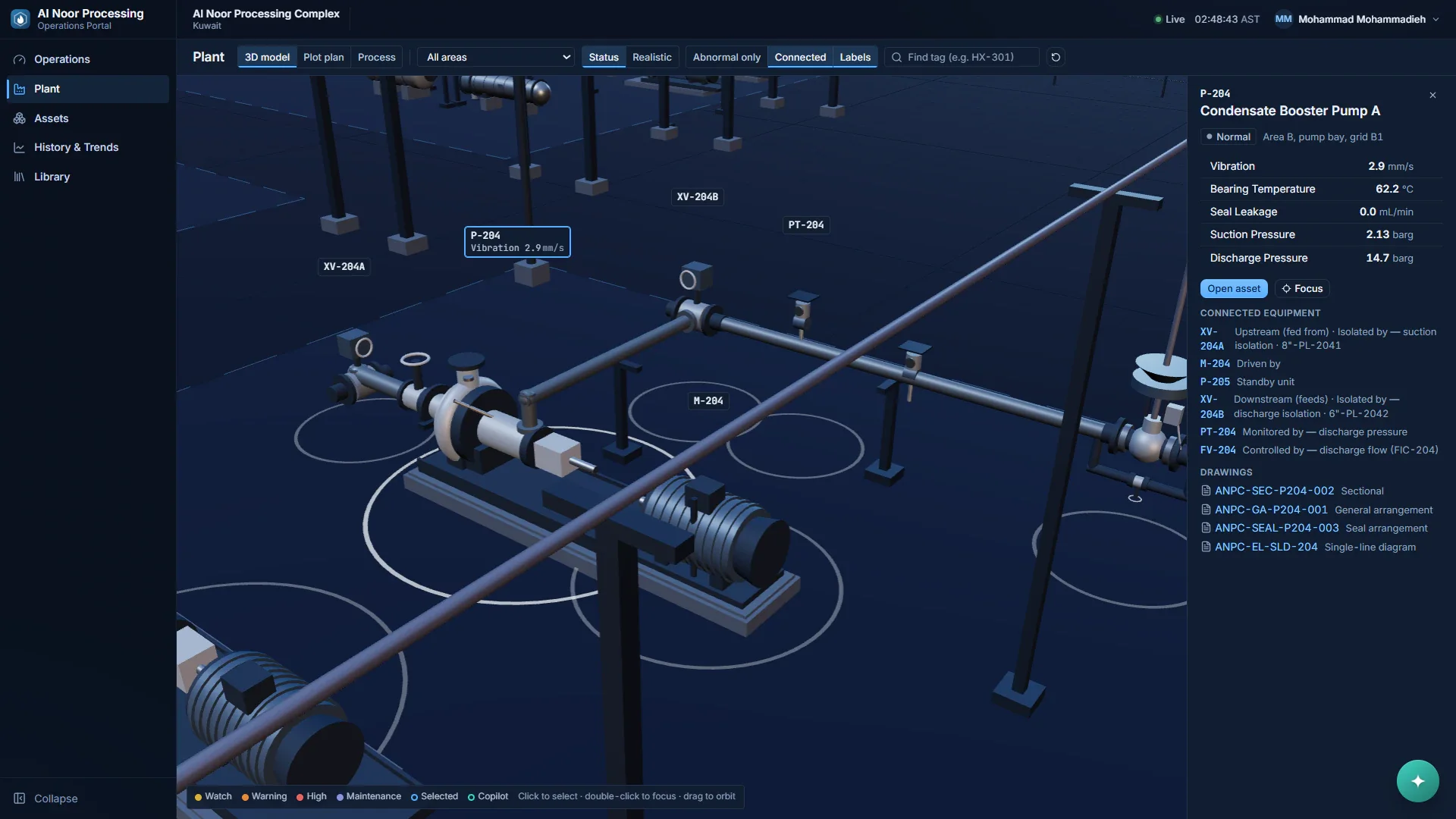Image resolution: width=1456 pixels, height=819 pixels.
Task: Open drawing ANPC-EL-SLD-204
Action: click(x=1266, y=547)
